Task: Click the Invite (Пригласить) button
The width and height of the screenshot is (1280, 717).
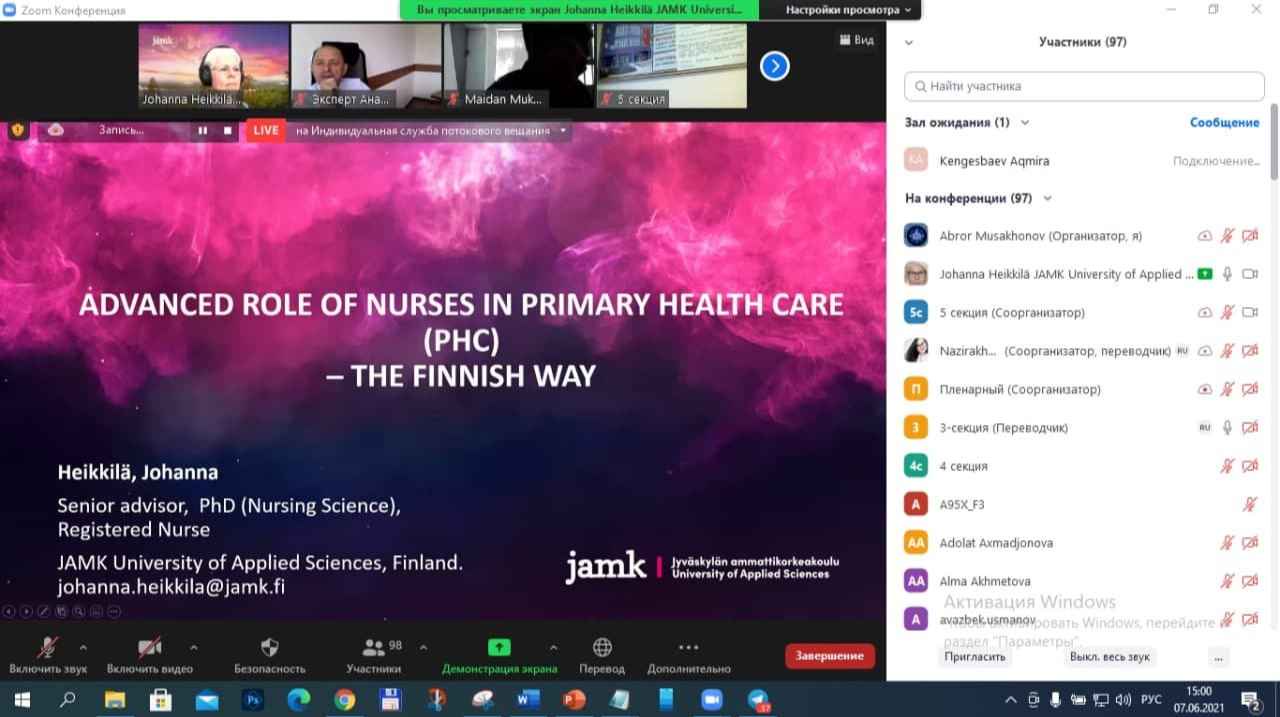Action: 975,657
